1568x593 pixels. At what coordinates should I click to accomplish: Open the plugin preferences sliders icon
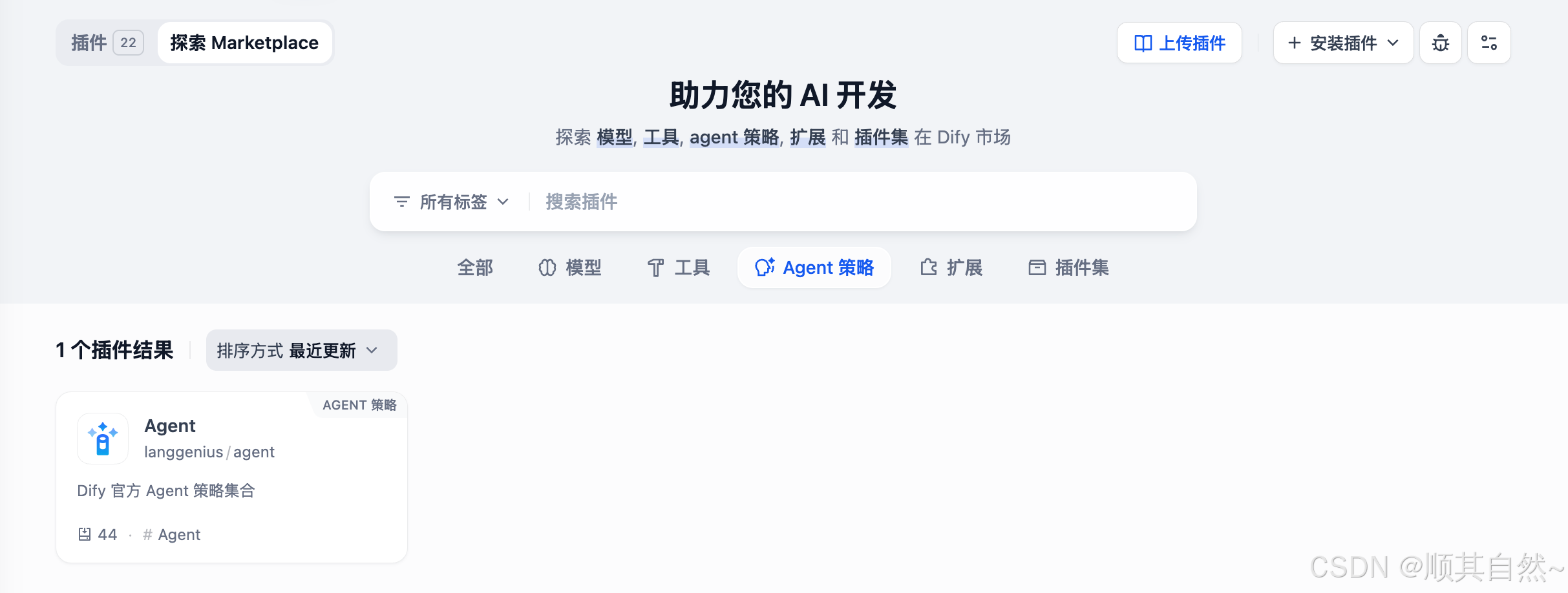[1489, 43]
